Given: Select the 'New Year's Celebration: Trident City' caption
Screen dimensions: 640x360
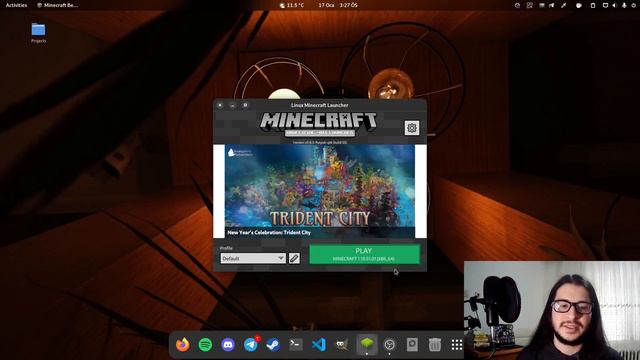Looking at the screenshot, I should (269, 232).
